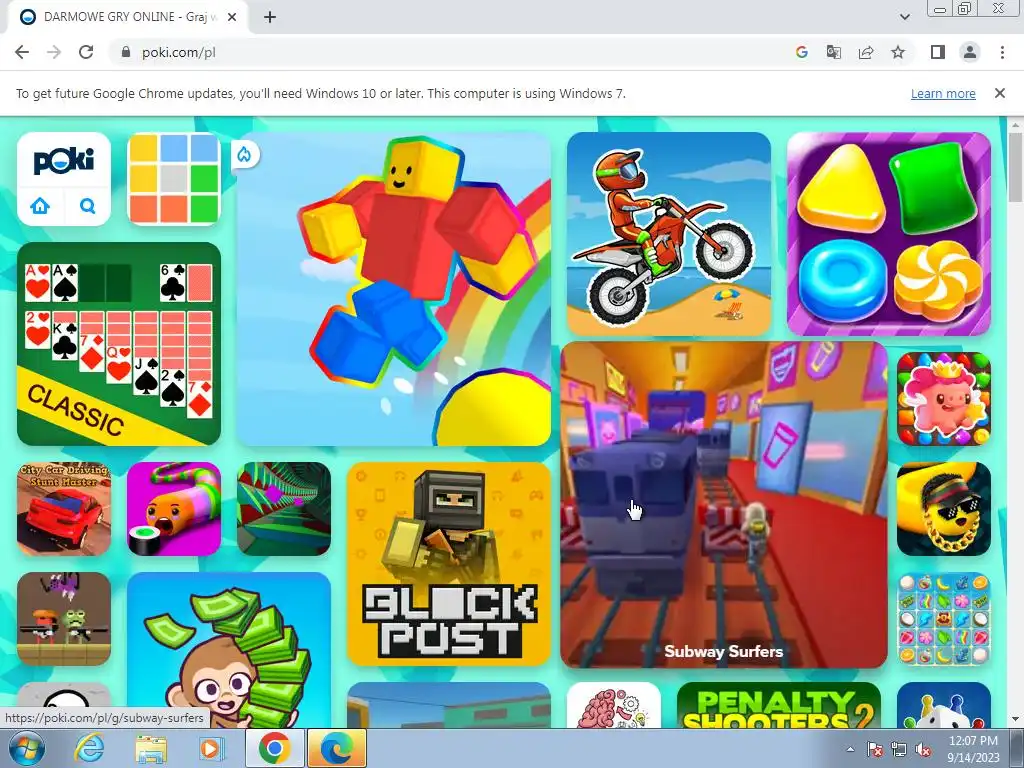Click the Learn more link
The width and height of the screenshot is (1024, 768).
[x=943, y=93]
